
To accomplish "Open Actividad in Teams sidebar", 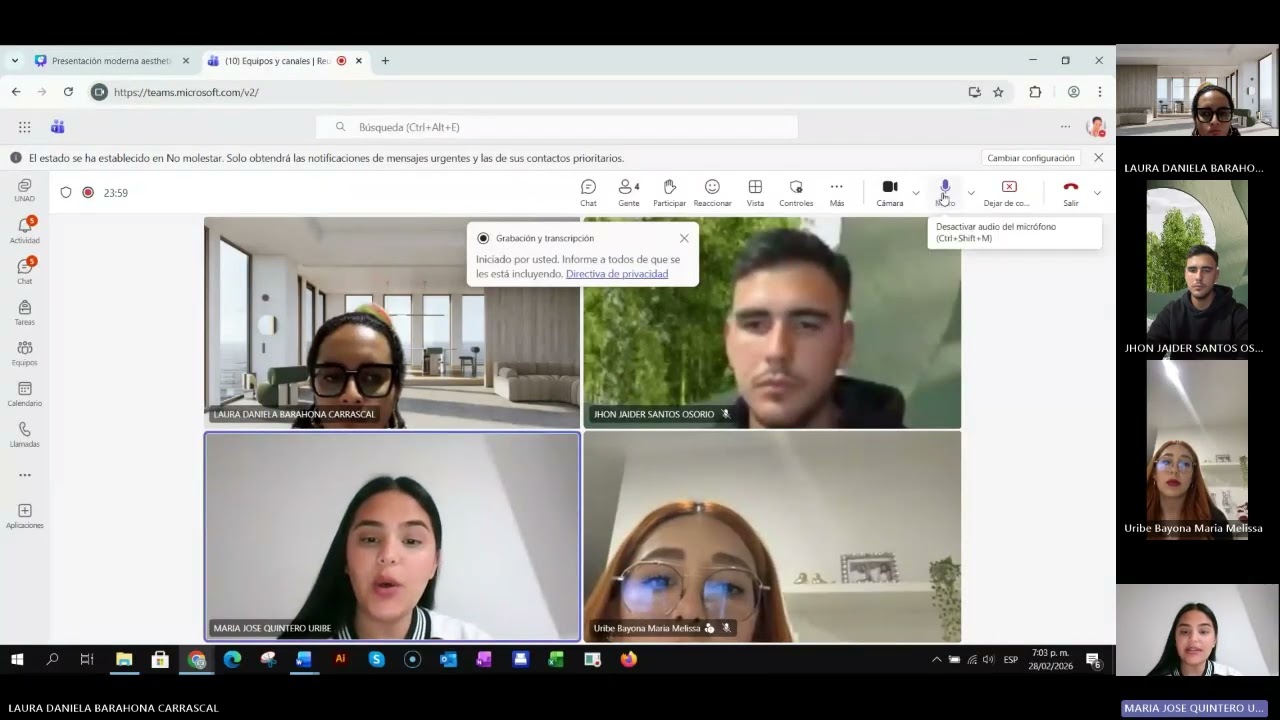I will pyautogui.click(x=25, y=230).
